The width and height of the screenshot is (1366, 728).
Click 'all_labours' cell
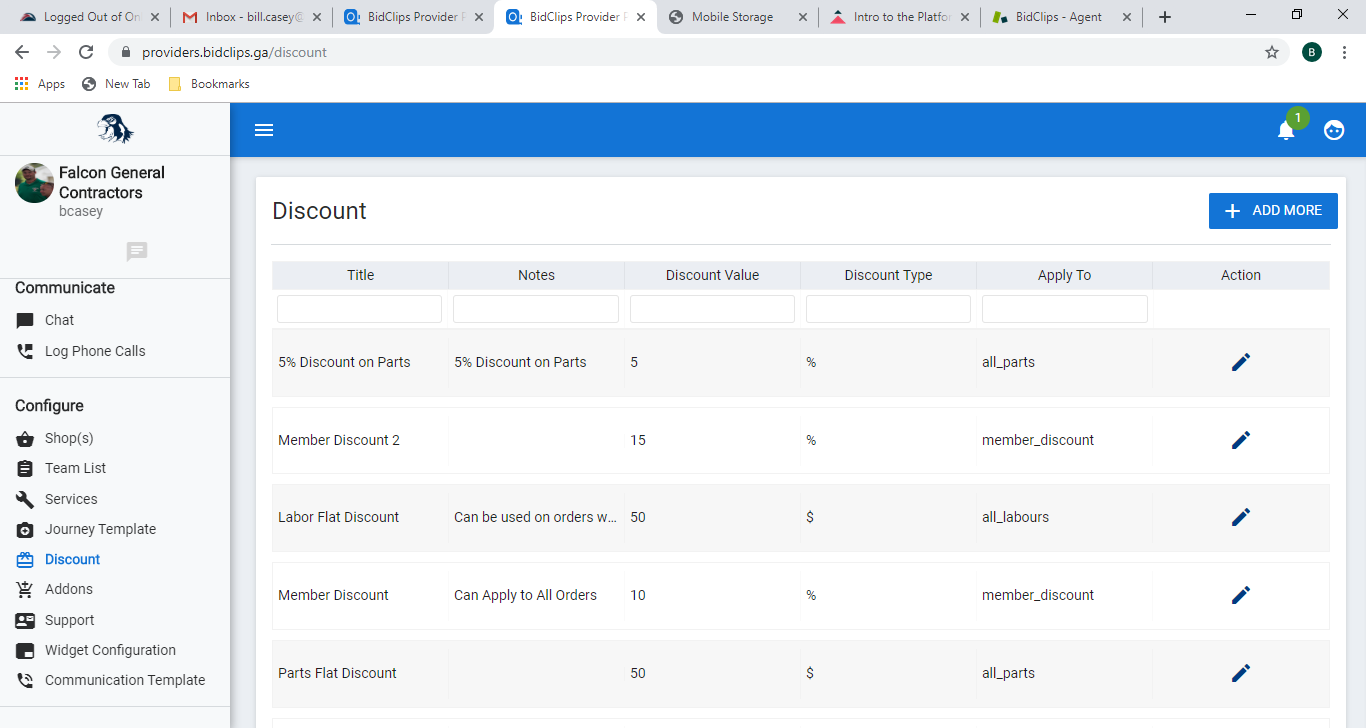click(1015, 517)
